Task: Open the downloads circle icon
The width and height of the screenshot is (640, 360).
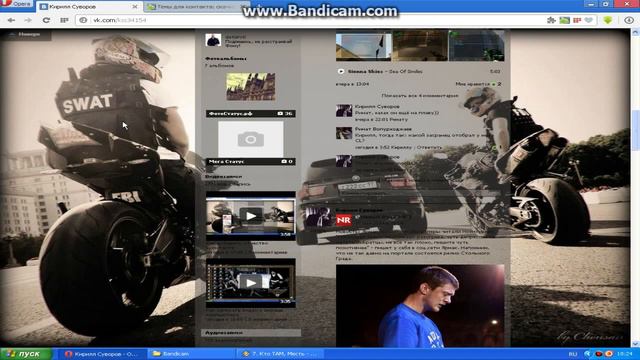Action: pos(629,20)
